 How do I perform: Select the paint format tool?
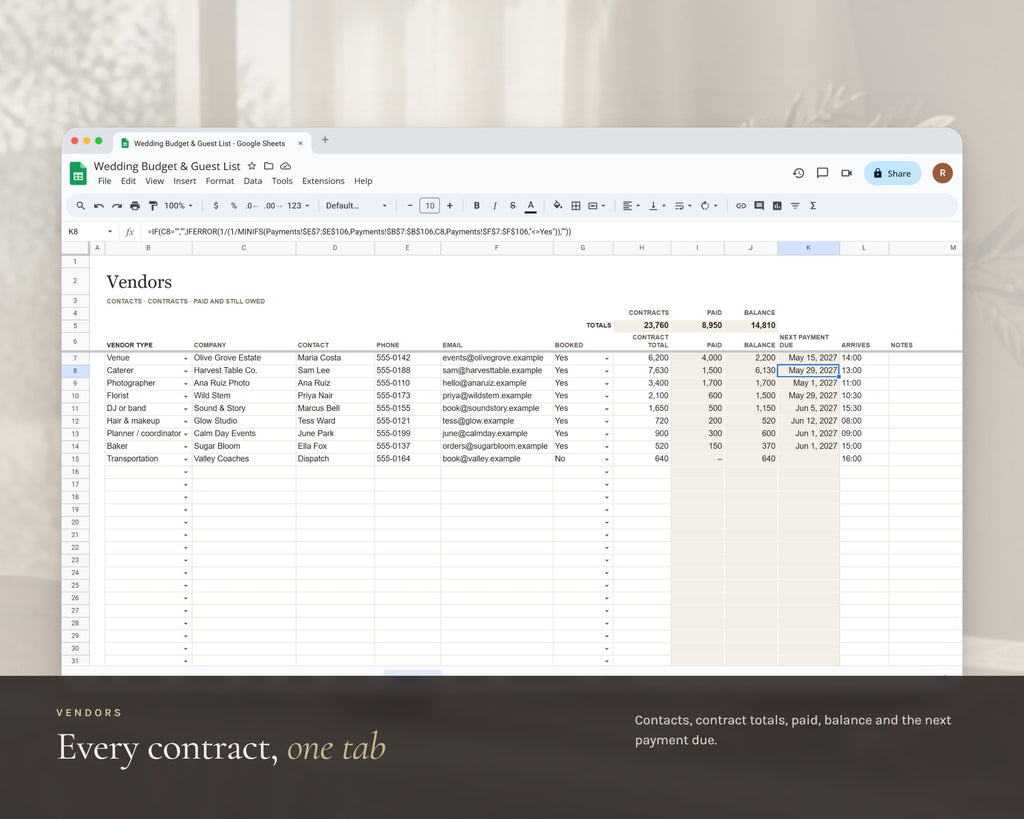click(153, 206)
